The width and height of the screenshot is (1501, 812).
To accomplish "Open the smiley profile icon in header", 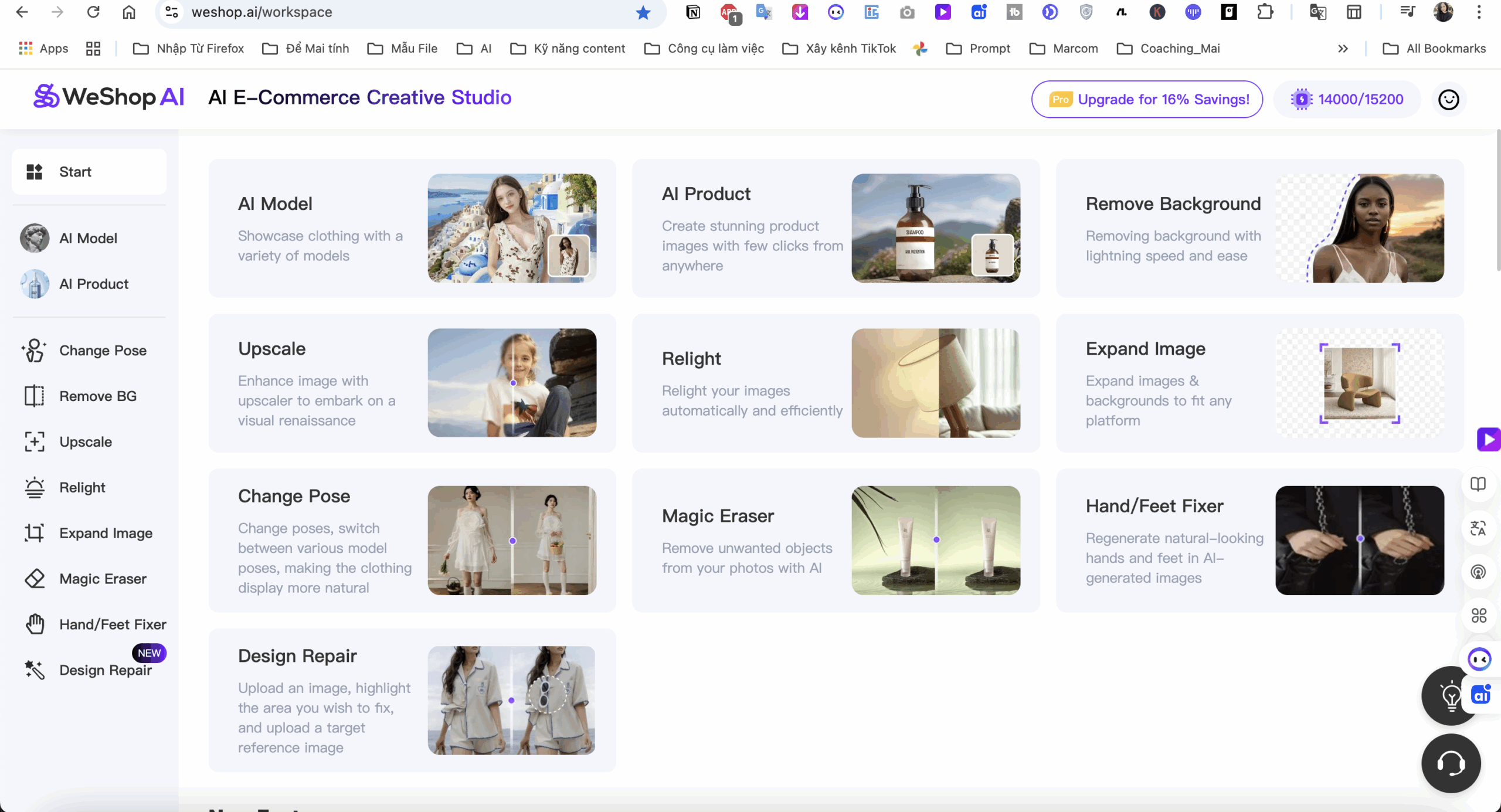I will click(1448, 99).
